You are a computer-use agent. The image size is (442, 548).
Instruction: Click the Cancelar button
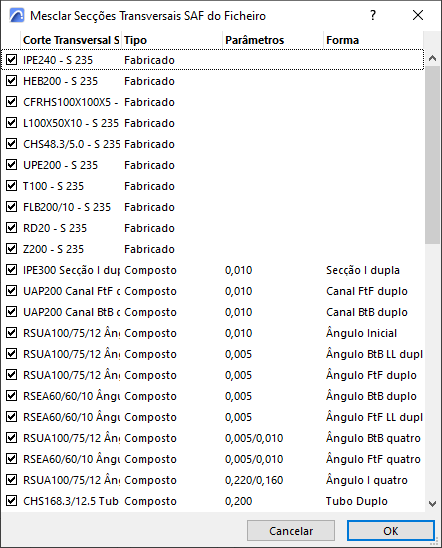pyautogui.click(x=291, y=531)
